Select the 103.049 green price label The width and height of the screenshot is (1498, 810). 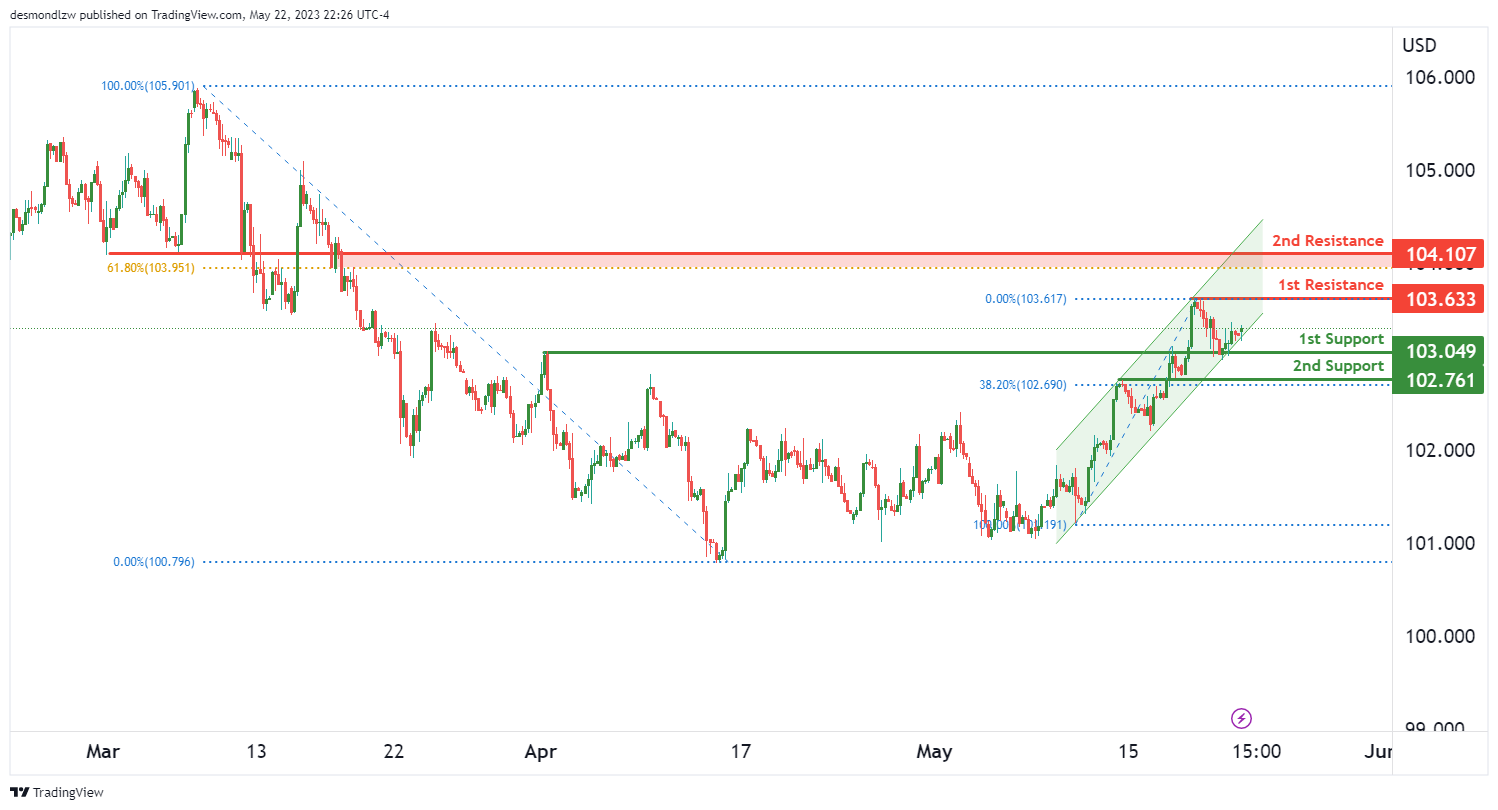coord(1440,351)
